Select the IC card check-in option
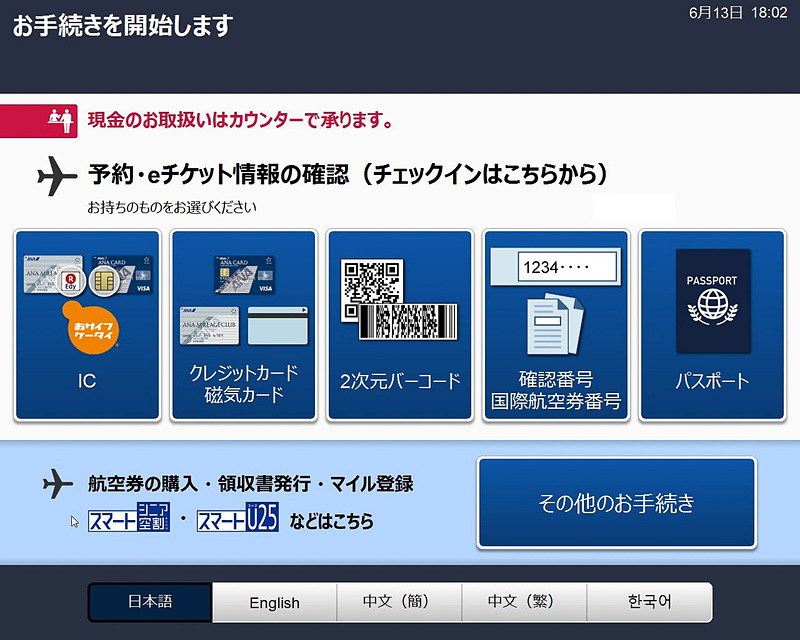This screenshot has height=640, width=800. click(x=85, y=325)
